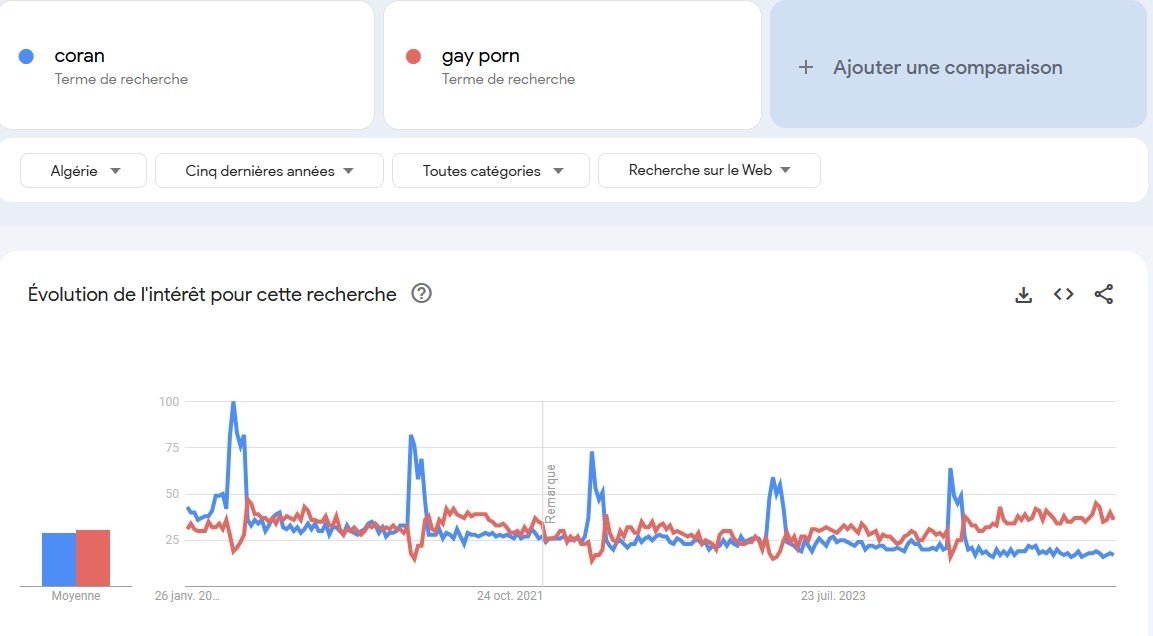Open the embed code icon
Screen dimensions: 1153x636
[1063, 294]
